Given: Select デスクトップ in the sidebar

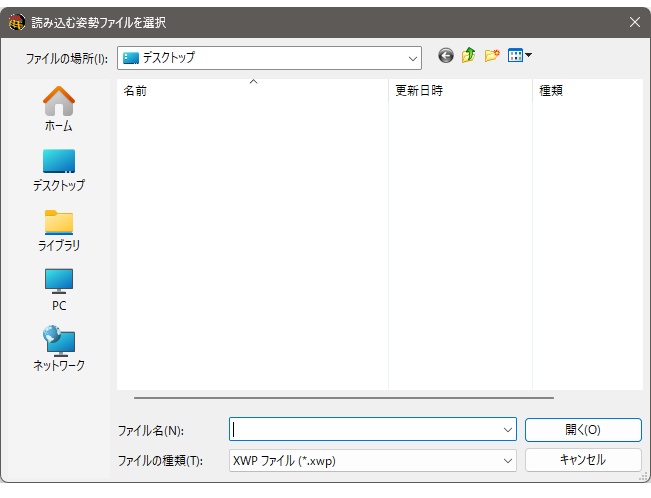Looking at the screenshot, I should [59, 169].
